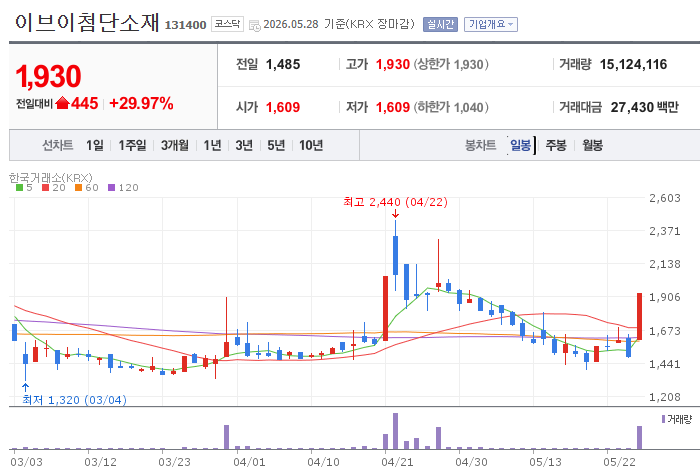This screenshot has height=474, width=700.
Task: Click the orange 60-day moving average swatch
Action: click(79, 188)
